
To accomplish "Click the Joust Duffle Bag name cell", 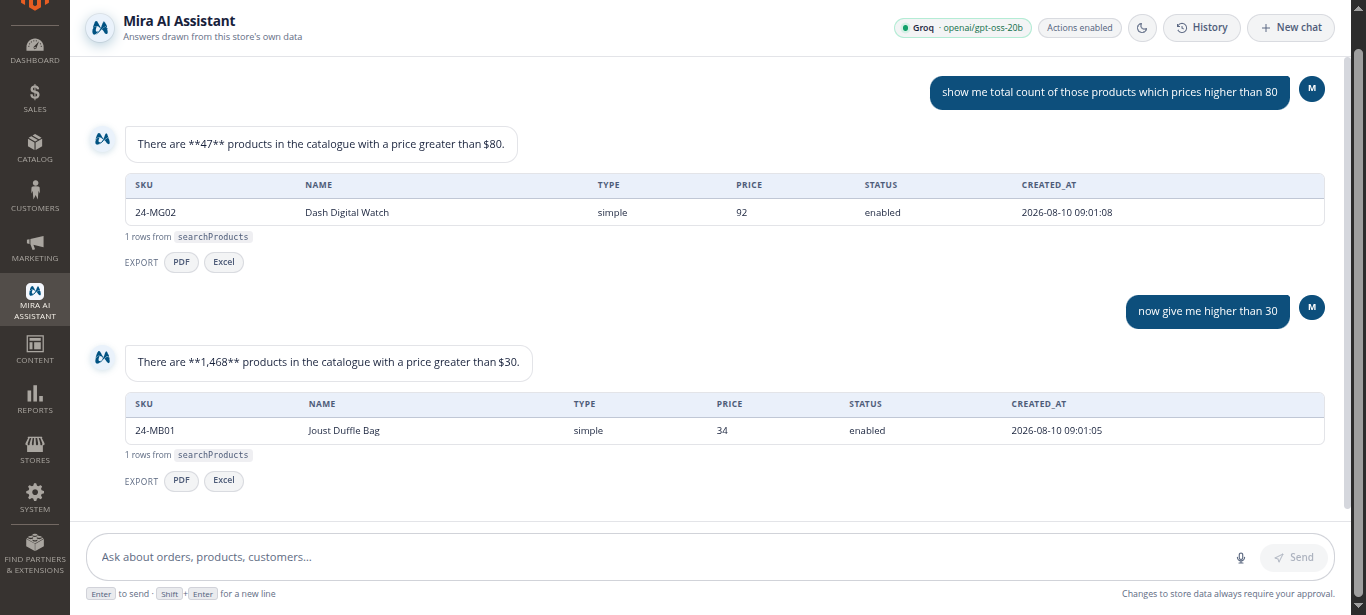I will [344, 431].
